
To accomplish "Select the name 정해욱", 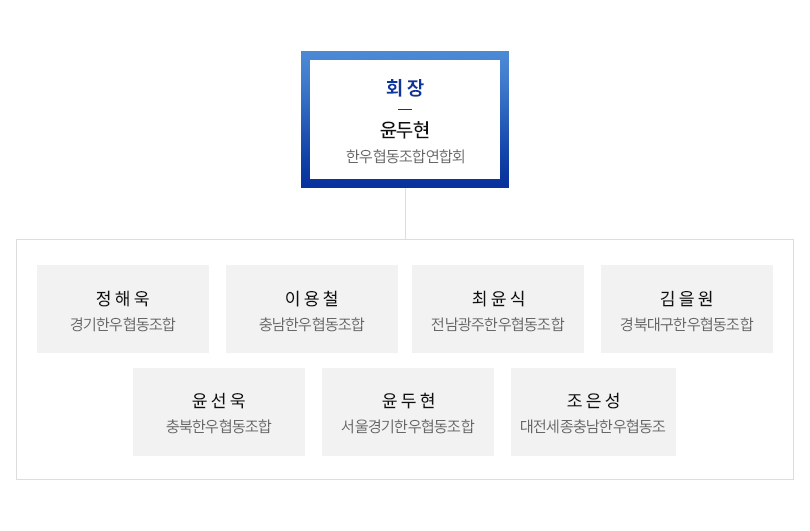I will 122,298.
